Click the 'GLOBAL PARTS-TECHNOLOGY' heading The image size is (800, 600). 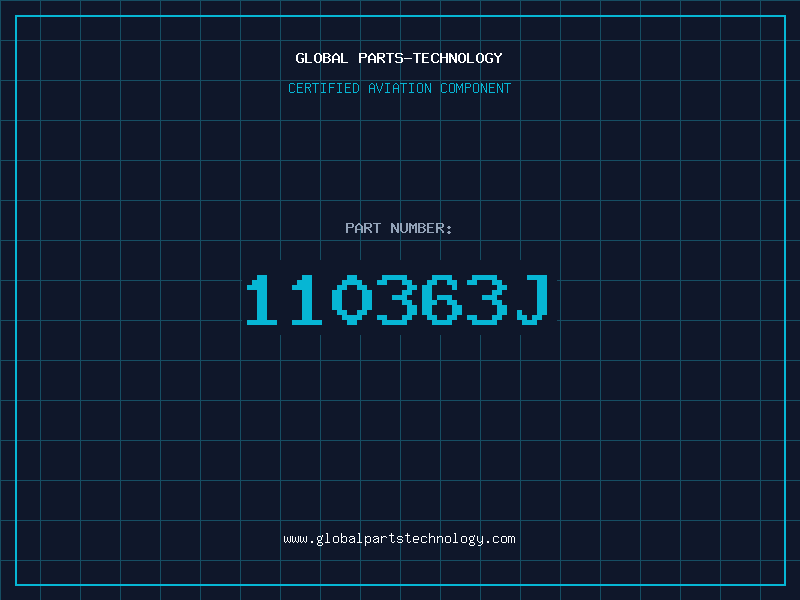(x=399, y=58)
